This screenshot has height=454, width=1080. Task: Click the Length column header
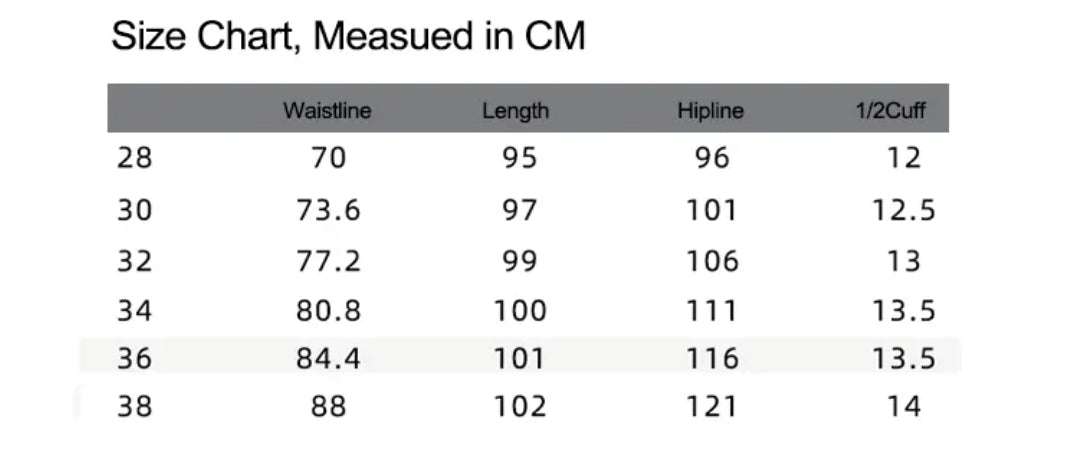coord(515,111)
